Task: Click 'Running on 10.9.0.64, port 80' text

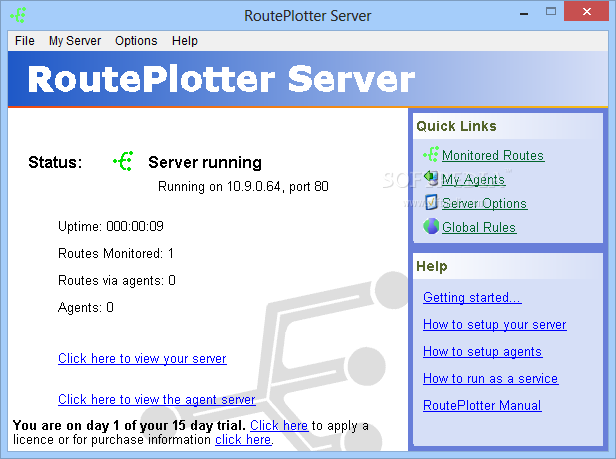Action: pos(243,187)
